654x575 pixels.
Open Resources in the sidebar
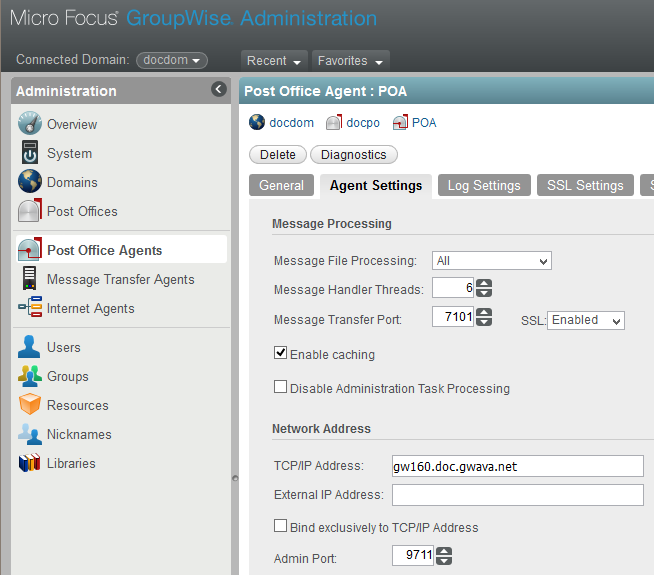pyautogui.click(x=78, y=405)
